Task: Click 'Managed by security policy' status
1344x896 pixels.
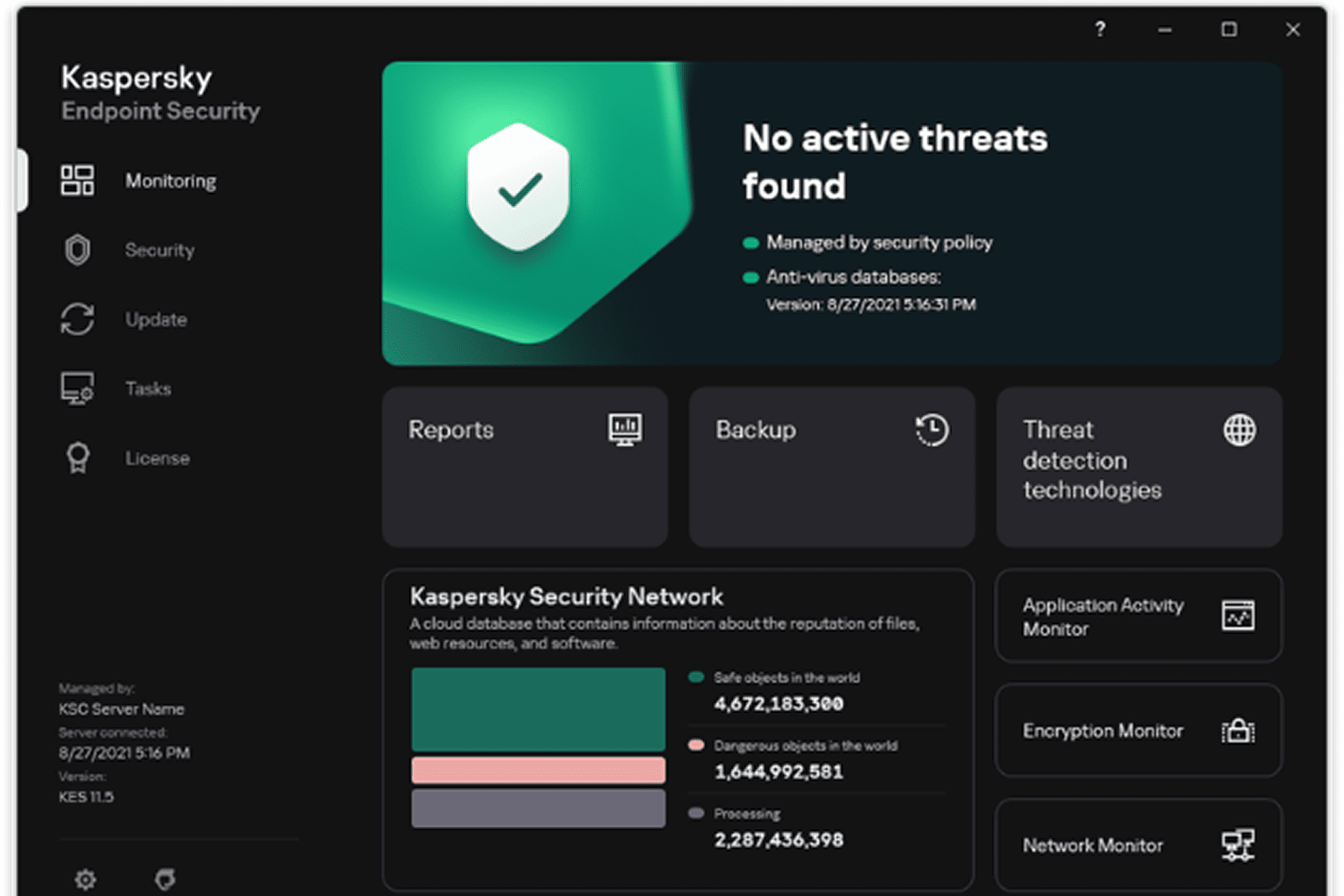Action: pos(879,243)
